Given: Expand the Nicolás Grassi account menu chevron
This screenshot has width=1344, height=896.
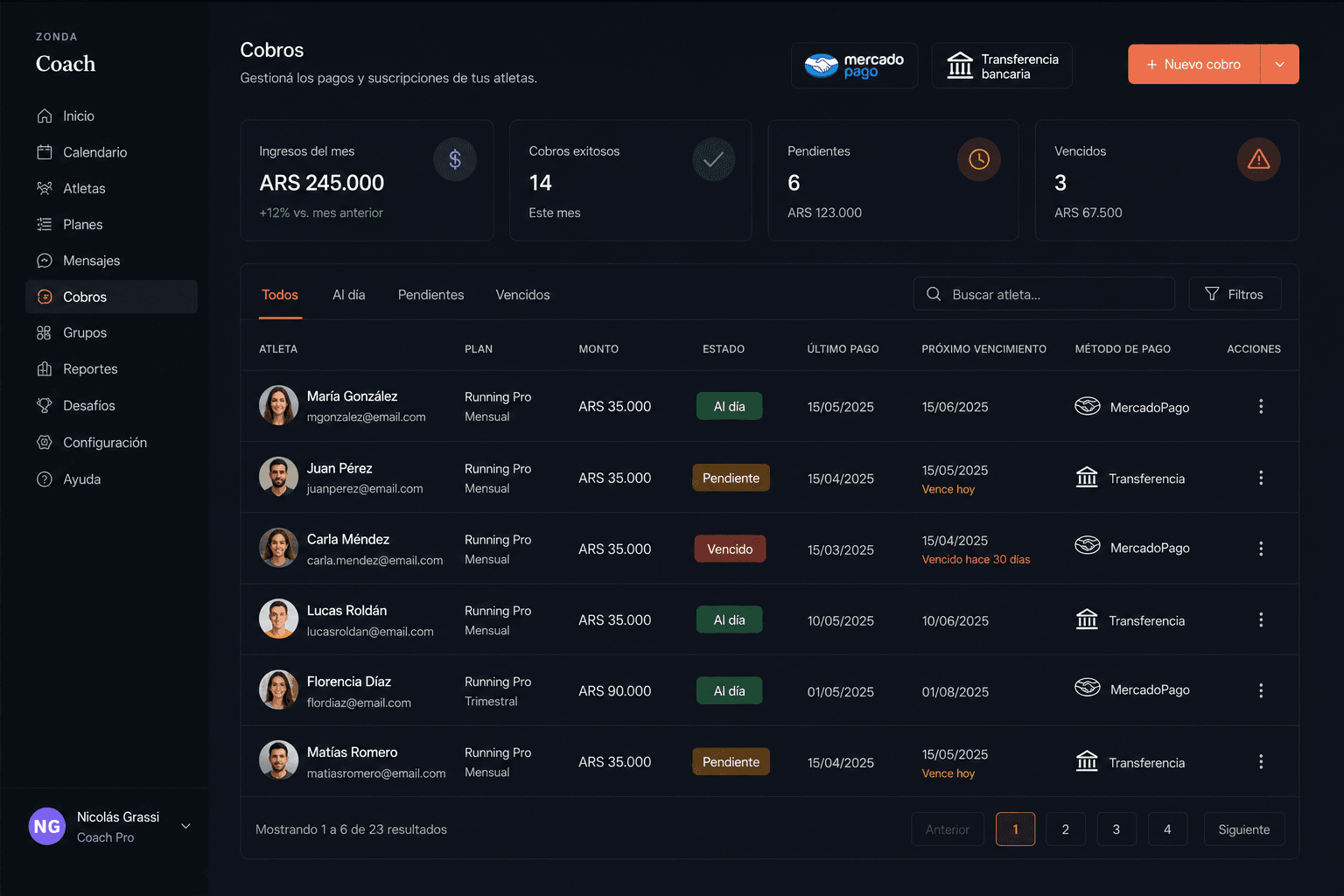Looking at the screenshot, I should point(185,826).
